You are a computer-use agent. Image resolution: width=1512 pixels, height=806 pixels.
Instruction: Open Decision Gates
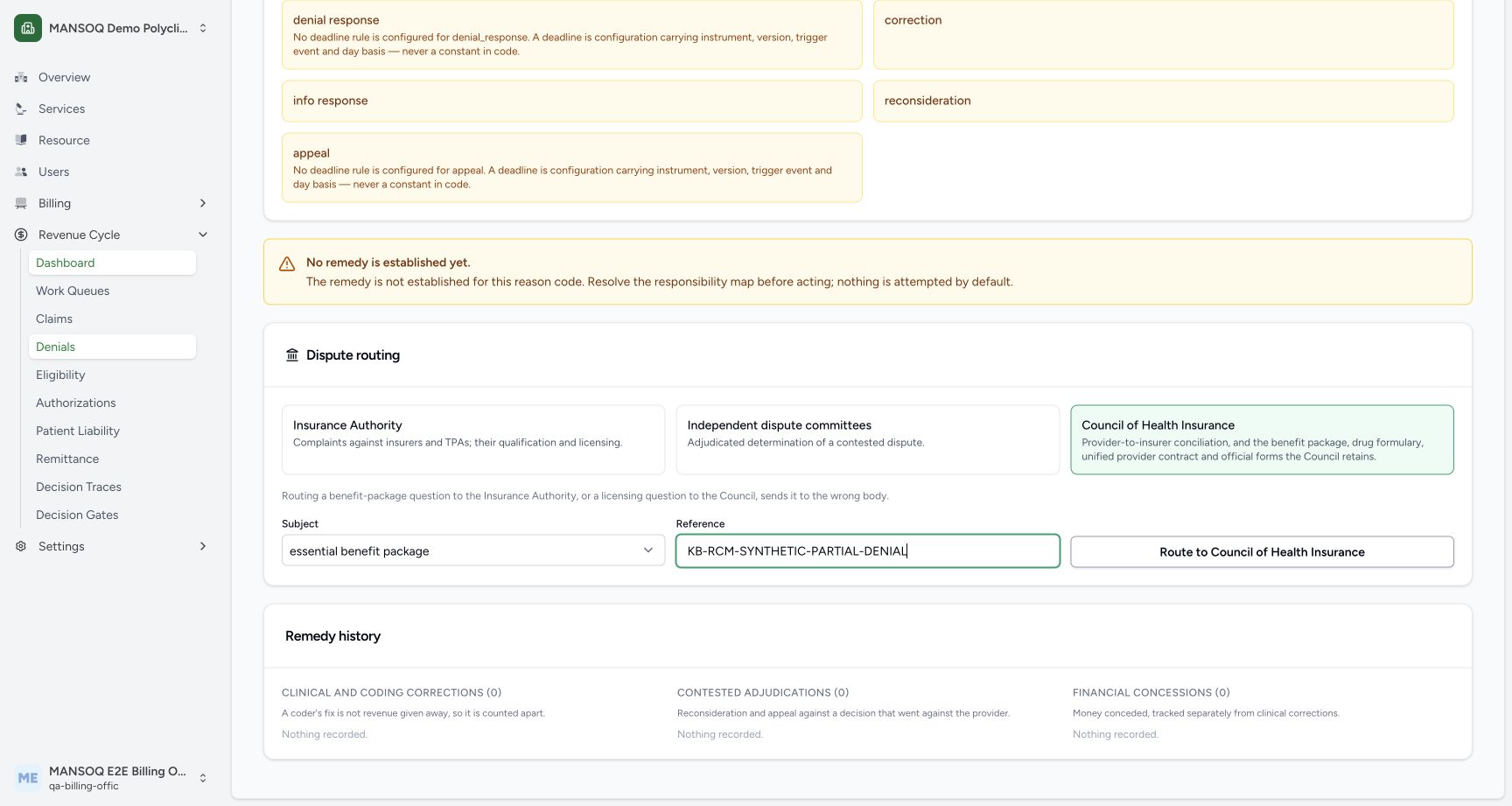point(112,515)
